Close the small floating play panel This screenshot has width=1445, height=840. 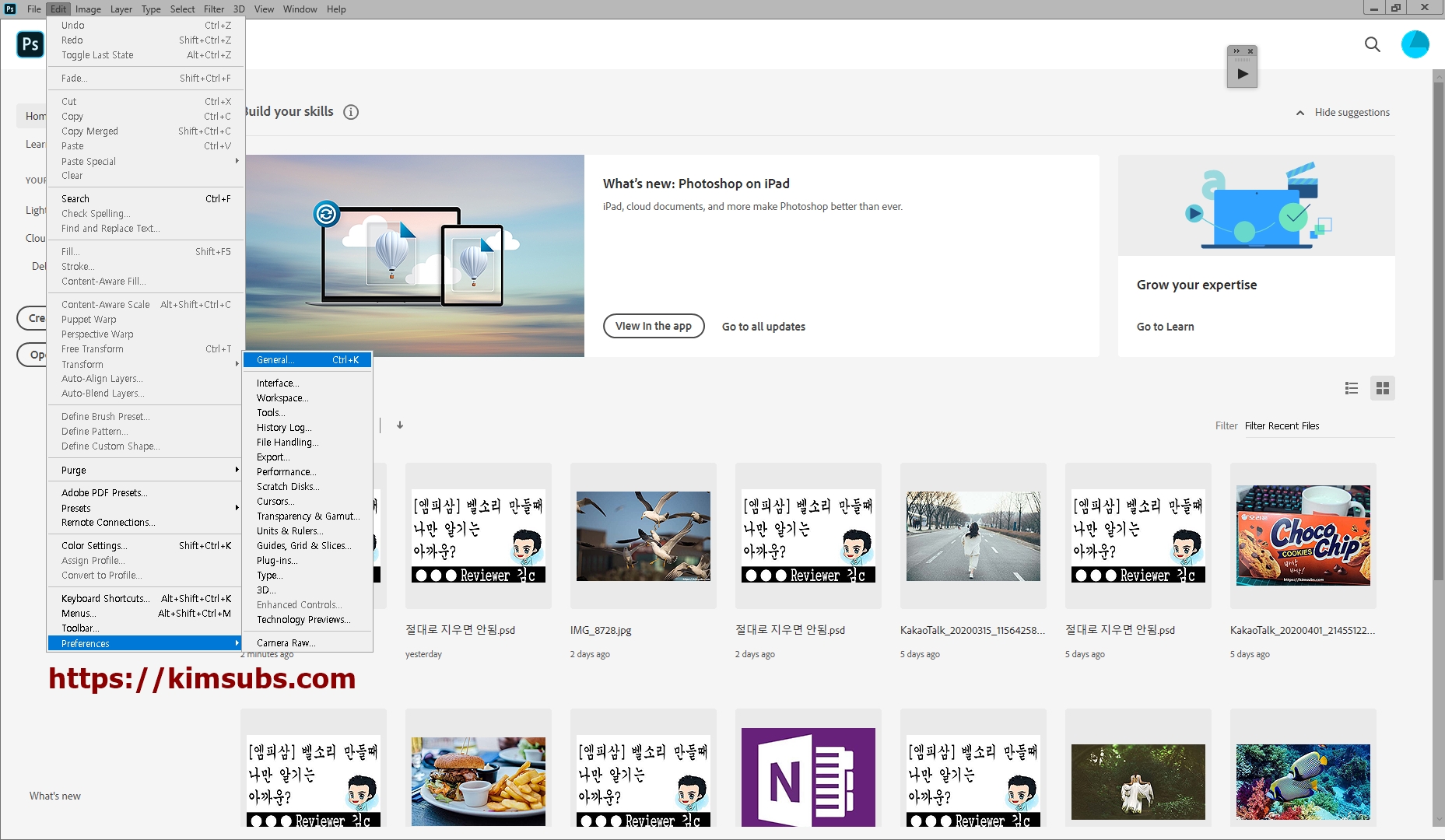[1250, 51]
